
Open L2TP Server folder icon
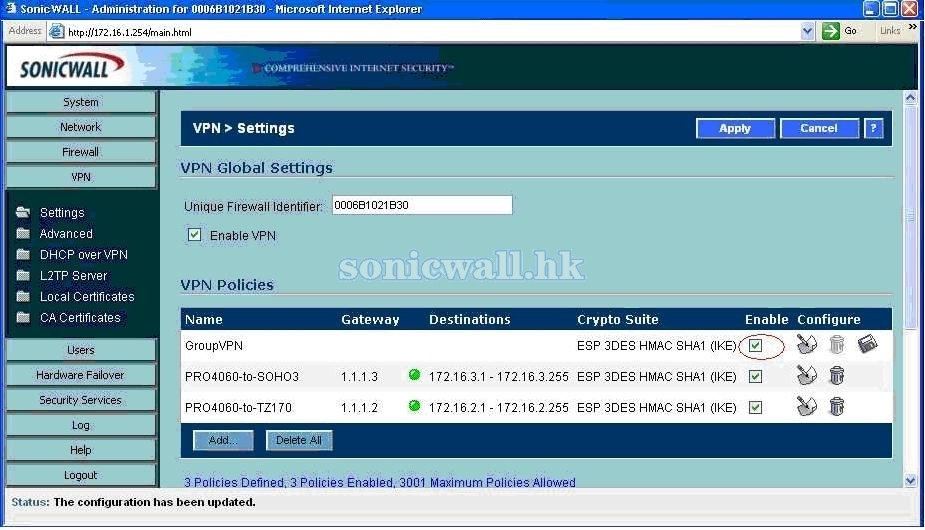[x=23, y=275]
